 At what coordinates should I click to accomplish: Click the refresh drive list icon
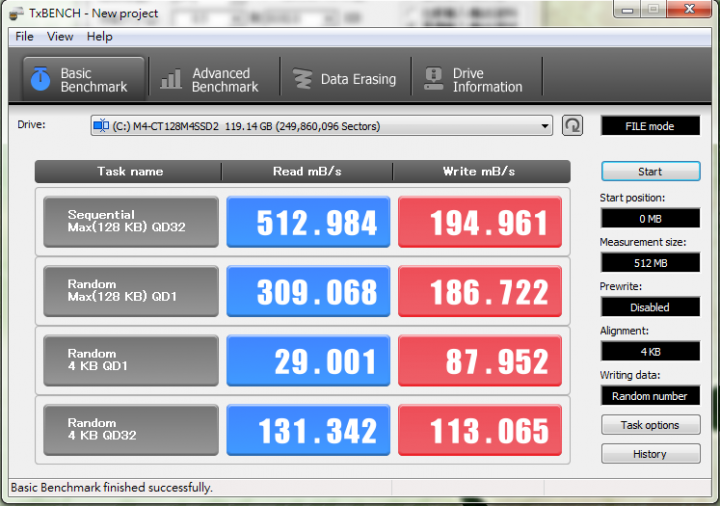click(x=572, y=125)
